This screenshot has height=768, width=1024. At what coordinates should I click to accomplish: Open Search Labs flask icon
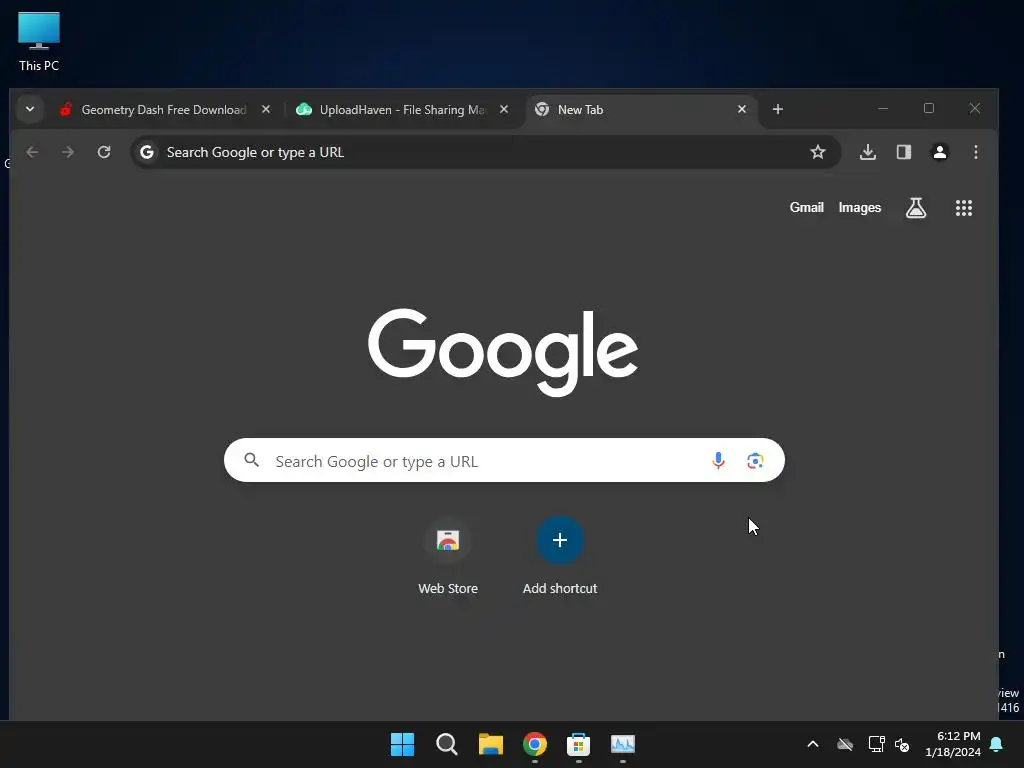[916, 208]
